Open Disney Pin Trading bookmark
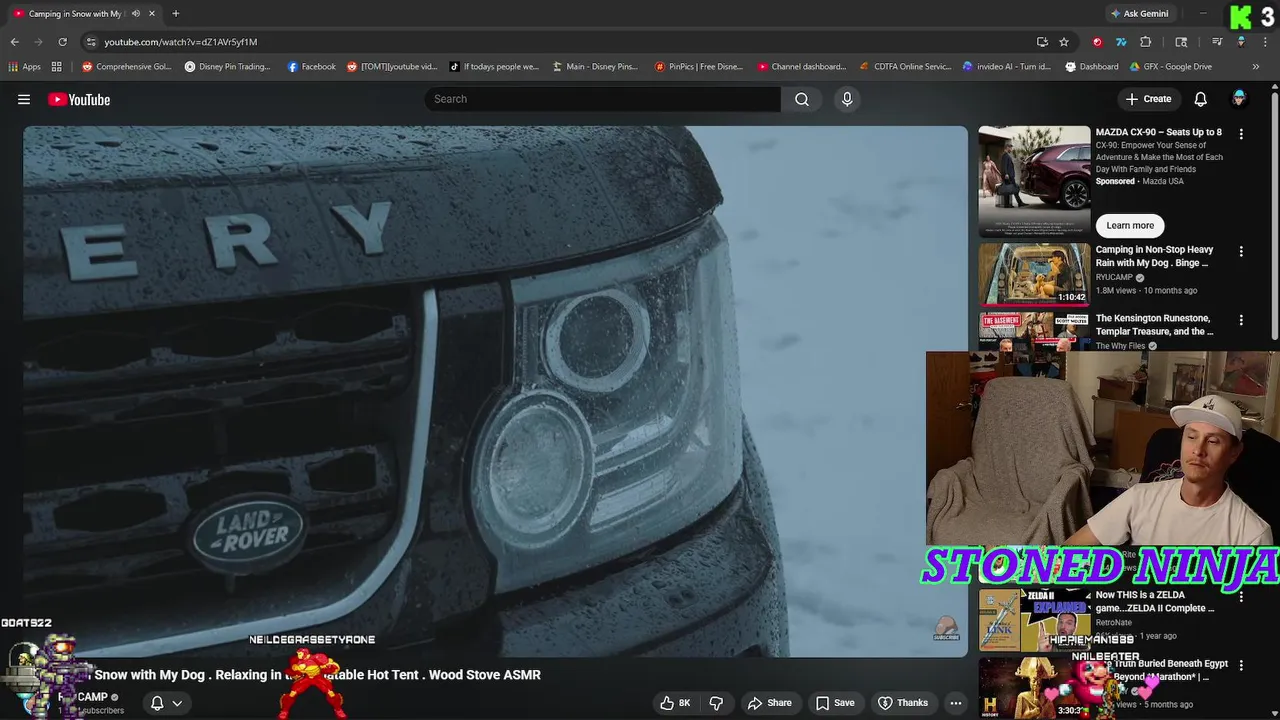Screen dimensions: 1280x720 pyautogui.click(x=228, y=67)
